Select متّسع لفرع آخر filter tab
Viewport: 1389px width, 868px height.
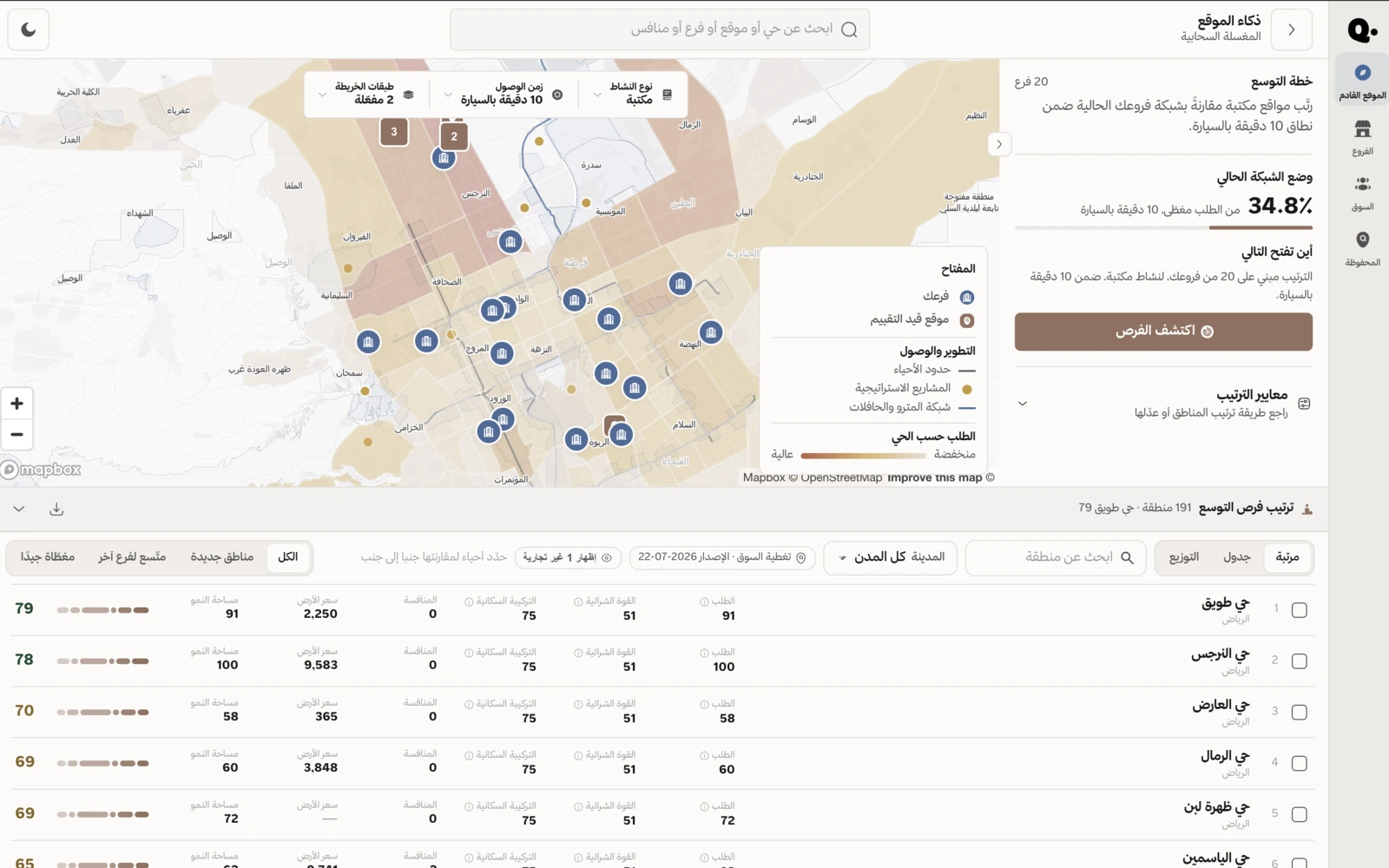[x=132, y=557]
